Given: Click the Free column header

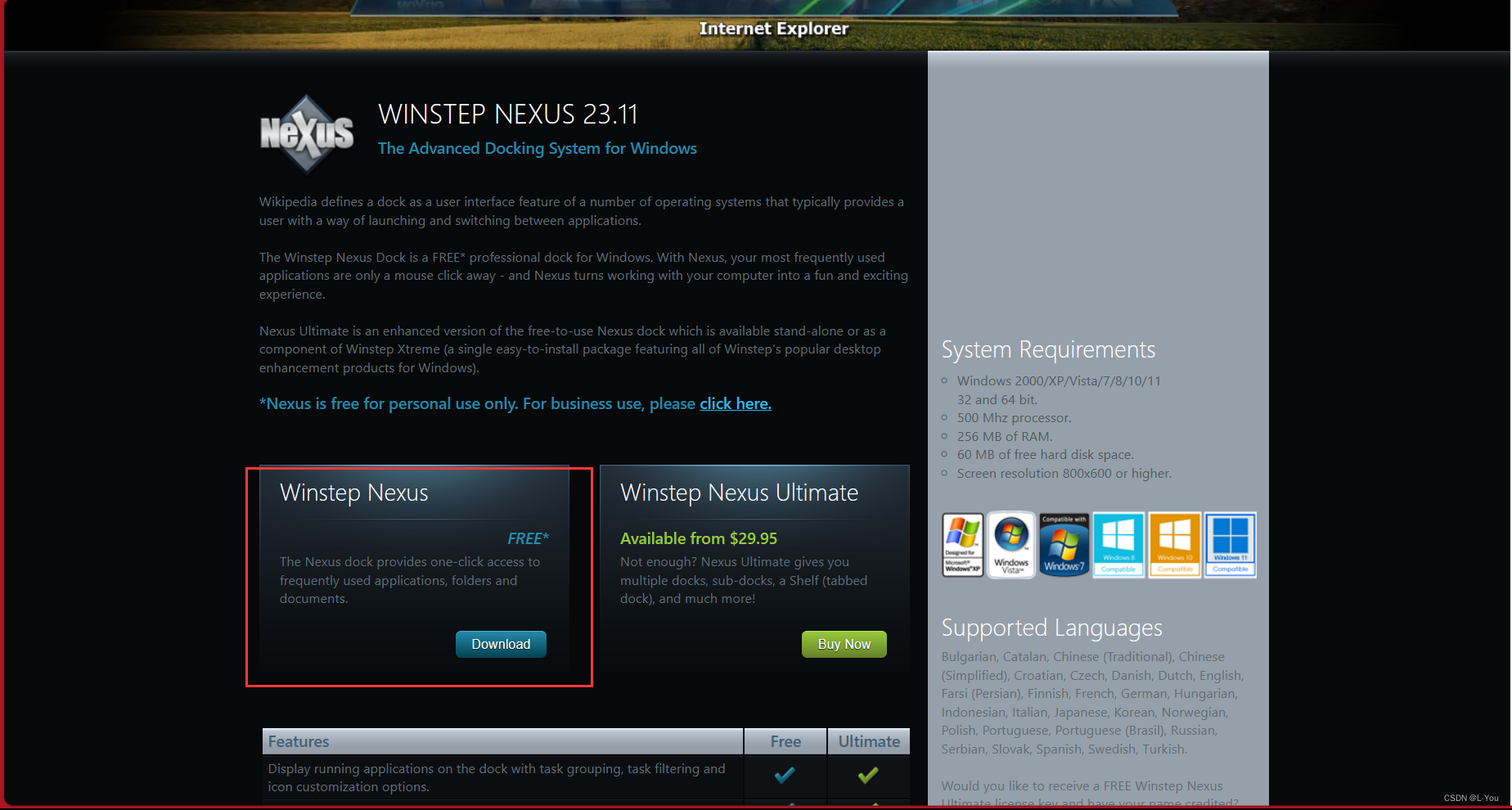Looking at the screenshot, I should tap(785, 741).
